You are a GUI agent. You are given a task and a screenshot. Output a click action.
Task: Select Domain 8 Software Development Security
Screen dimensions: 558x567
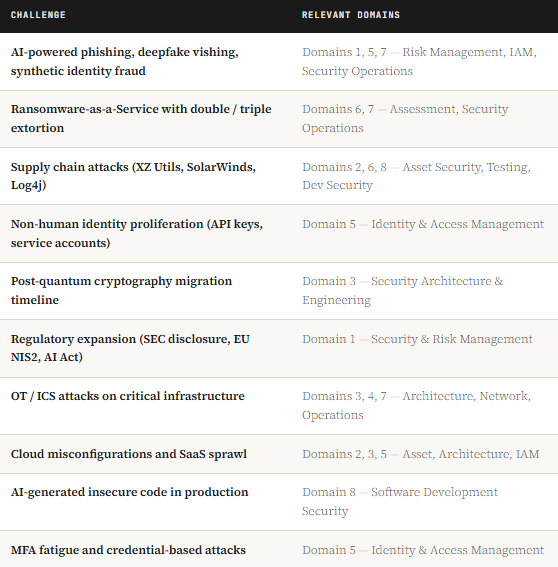pos(400,502)
